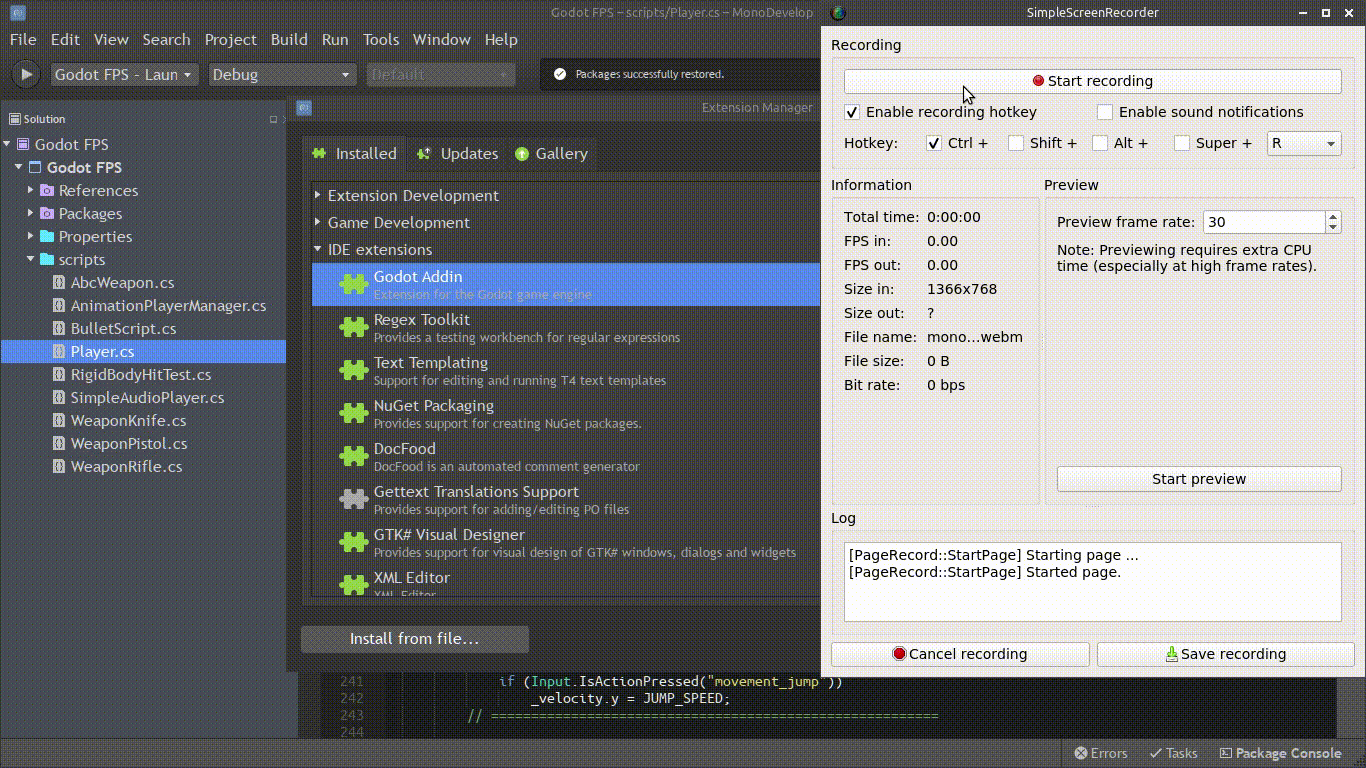
Task: Click the Regex Toolkit puzzle icon
Action: tap(353, 327)
